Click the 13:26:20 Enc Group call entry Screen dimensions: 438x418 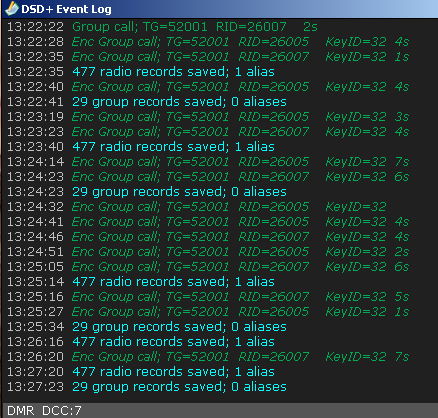click(x=208, y=357)
